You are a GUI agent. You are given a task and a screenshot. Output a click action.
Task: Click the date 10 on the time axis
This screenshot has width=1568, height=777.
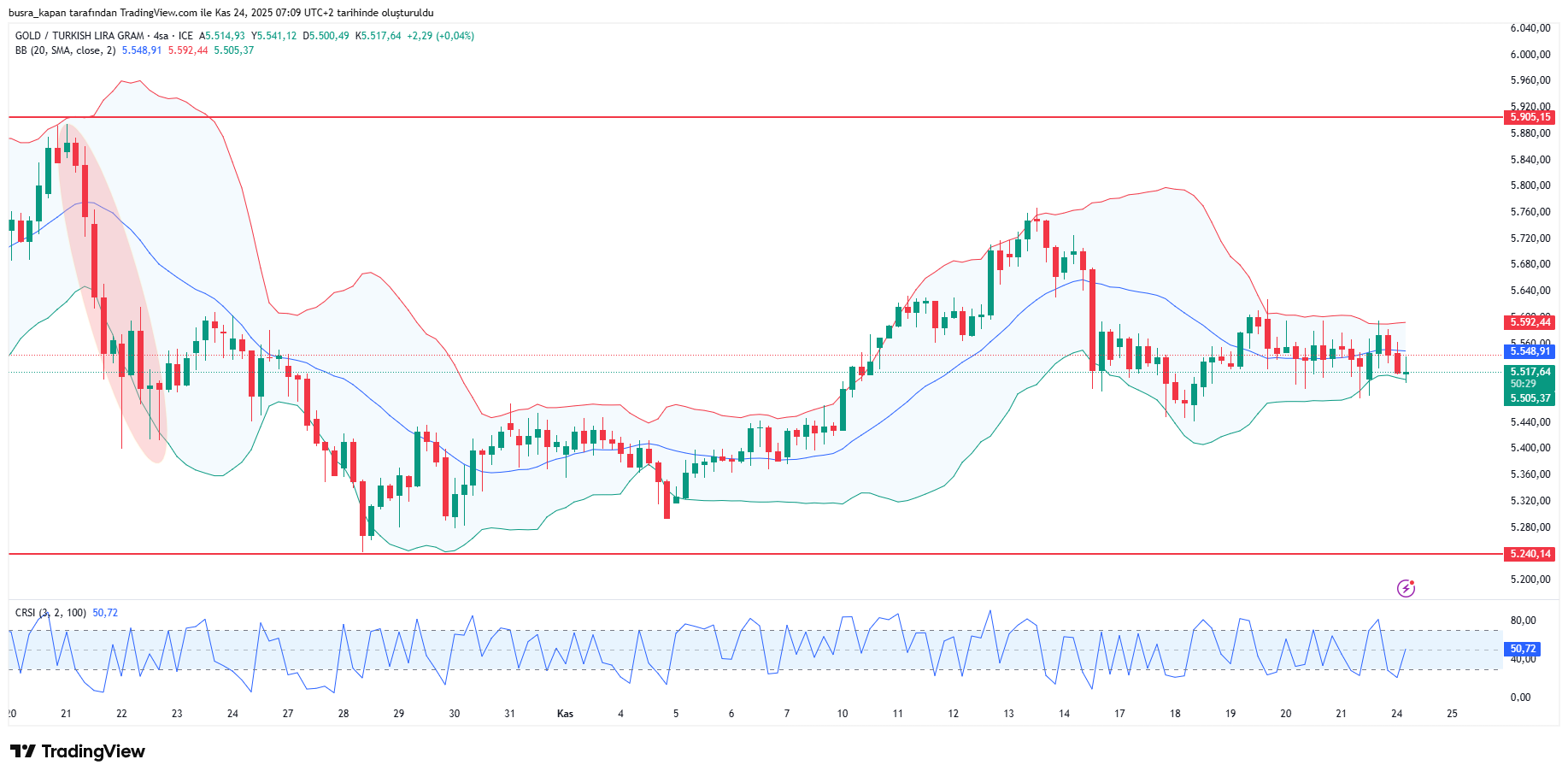(x=843, y=714)
